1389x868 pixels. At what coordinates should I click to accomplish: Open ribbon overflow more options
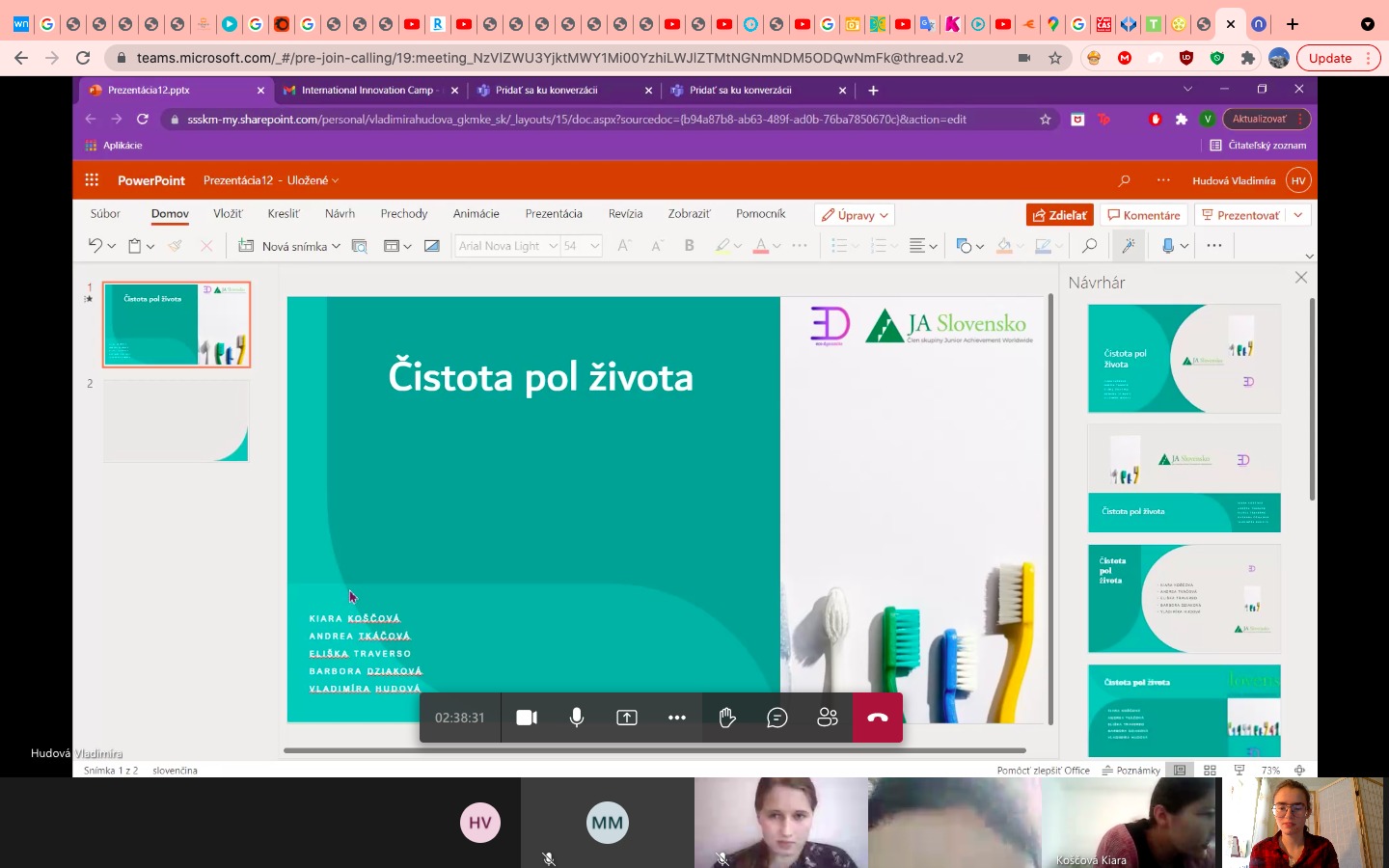coord(1214,246)
